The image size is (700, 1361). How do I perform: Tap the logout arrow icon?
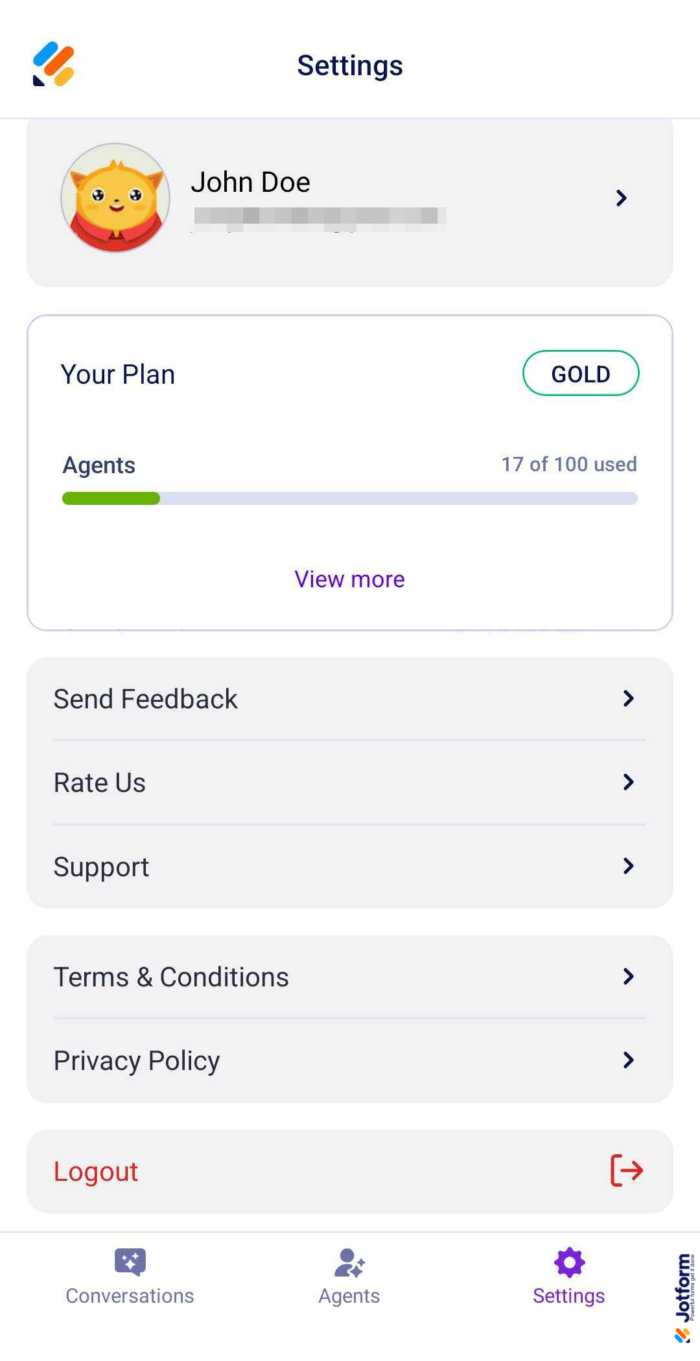[x=626, y=1171]
